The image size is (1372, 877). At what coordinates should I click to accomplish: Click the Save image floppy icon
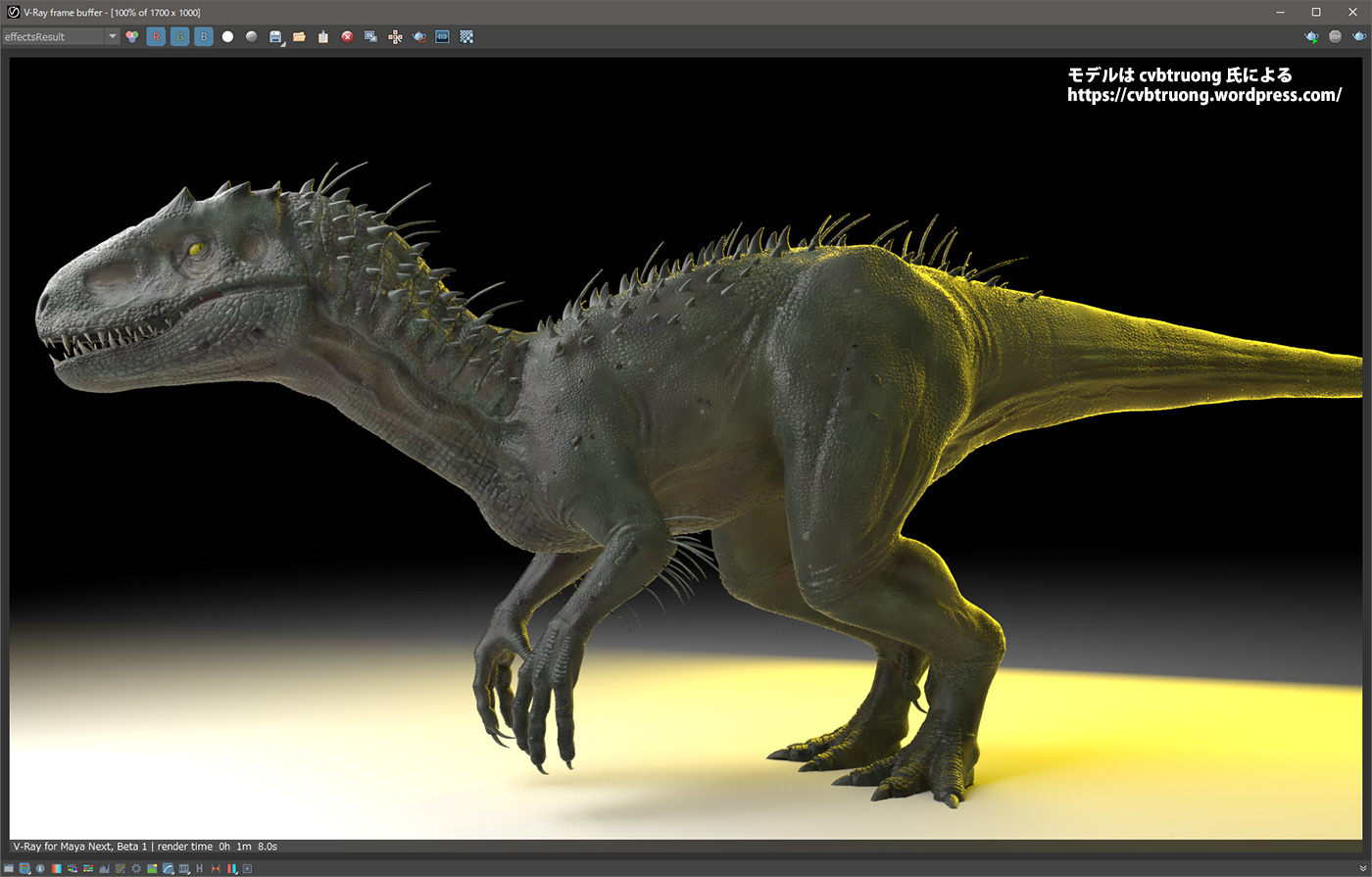click(x=276, y=36)
